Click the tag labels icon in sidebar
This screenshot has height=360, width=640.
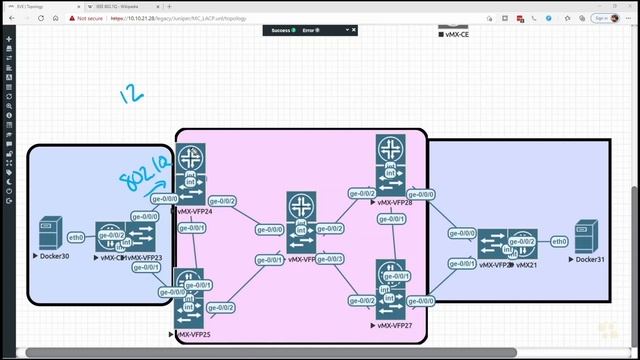[x=9, y=173]
